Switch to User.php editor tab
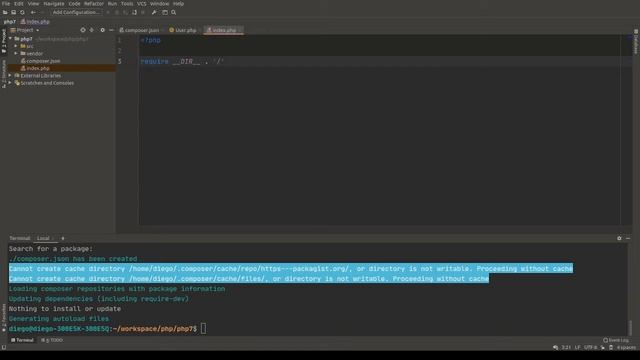 [x=183, y=30]
